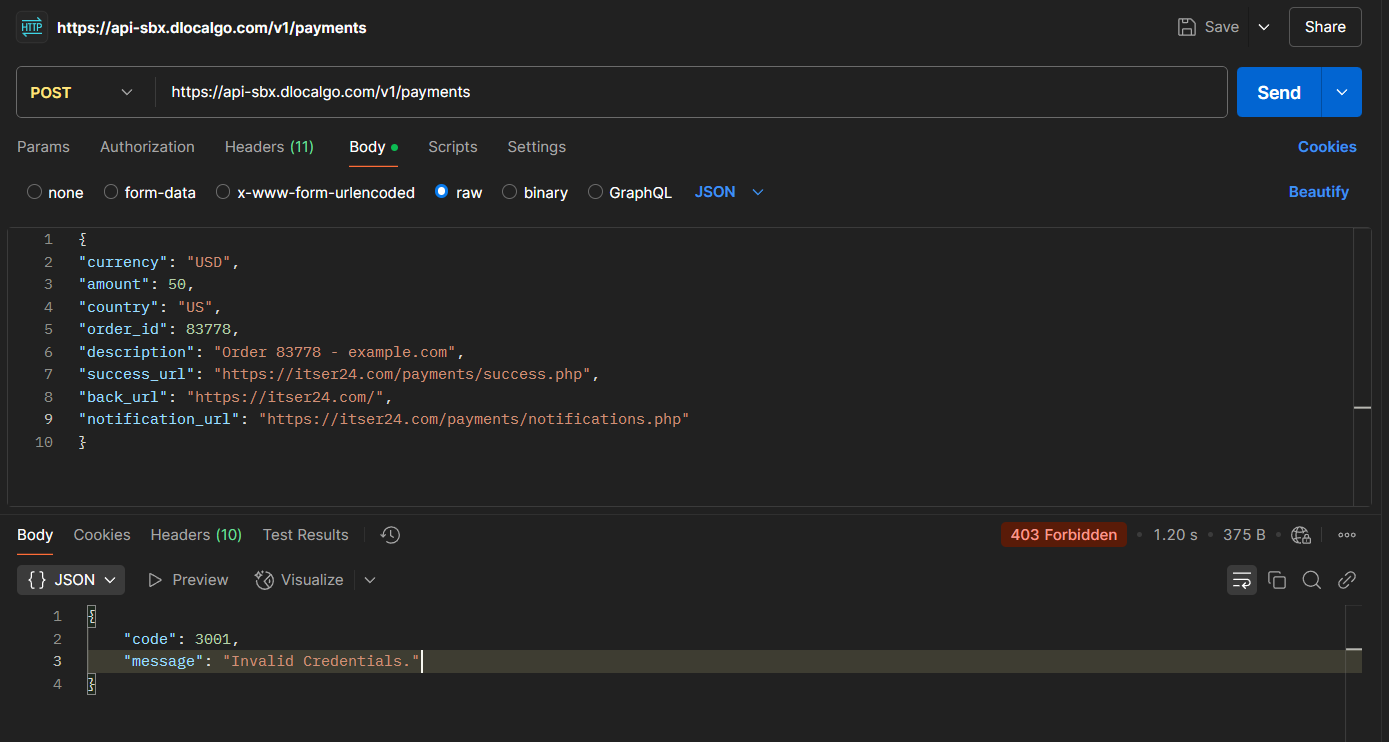Viewport: 1389px width, 742px height.
Task: Select x-www-form-urlencoded body type
Action: 223,192
